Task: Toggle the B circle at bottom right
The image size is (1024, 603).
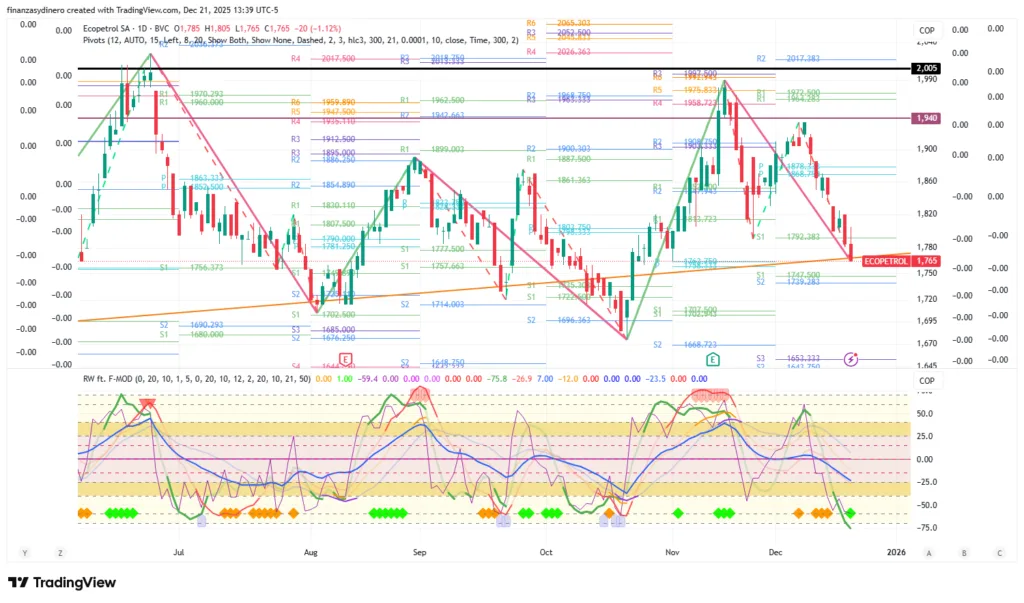Action: coord(964,552)
